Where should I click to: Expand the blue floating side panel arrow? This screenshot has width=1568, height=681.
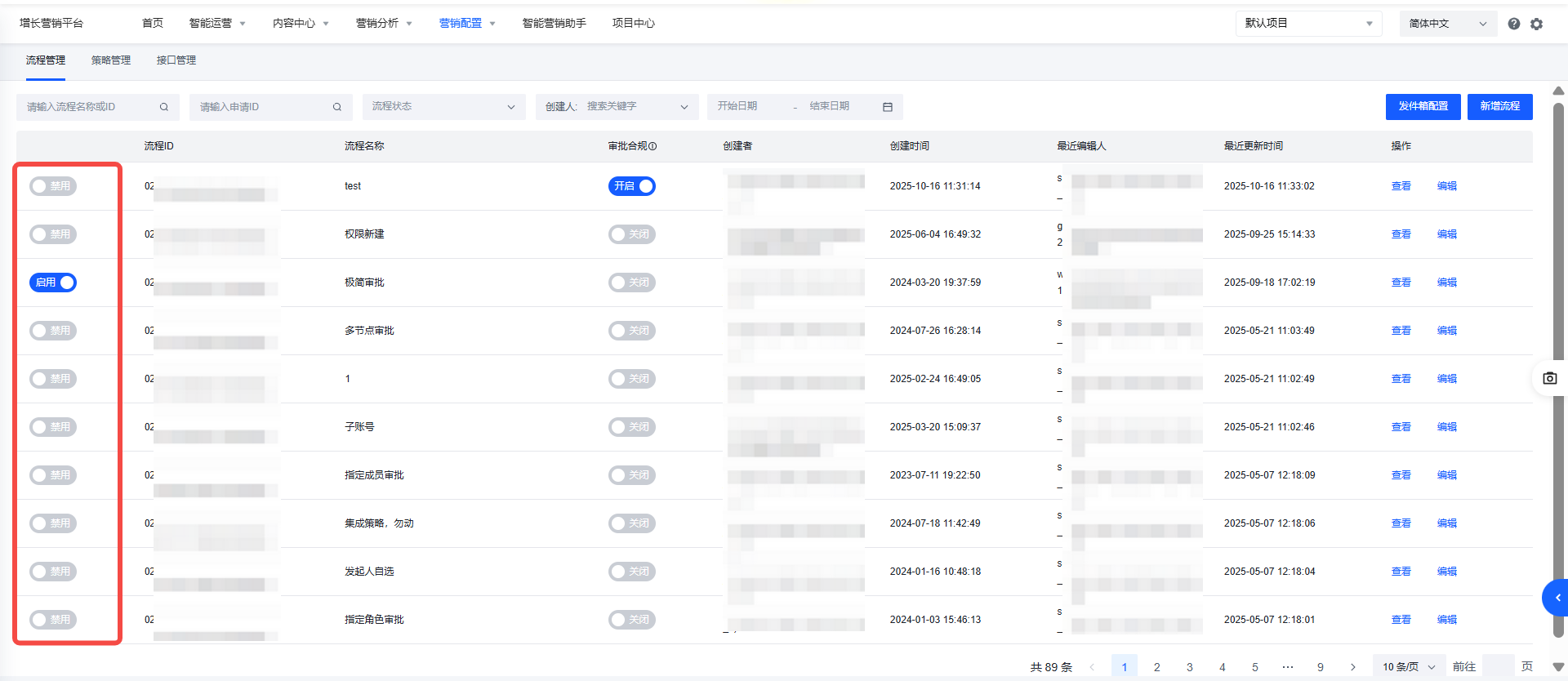(x=1557, y=598)
